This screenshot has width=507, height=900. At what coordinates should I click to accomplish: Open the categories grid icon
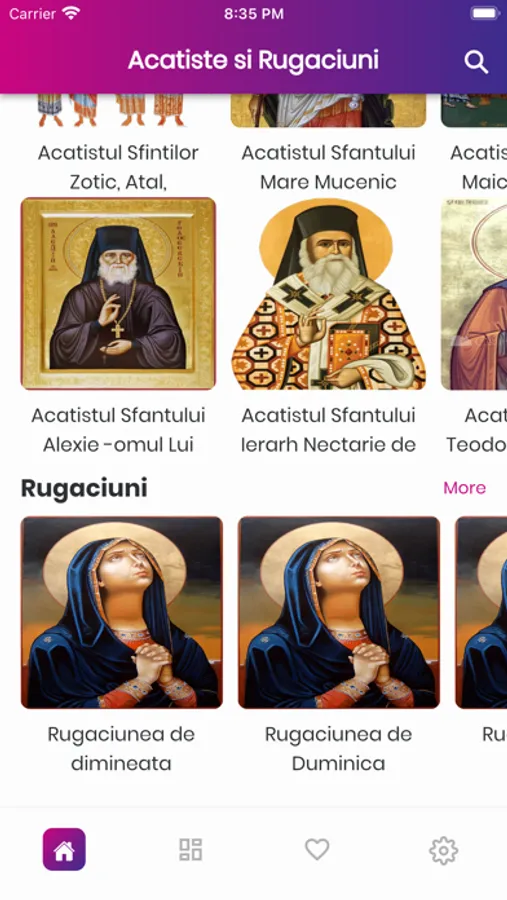(x=191, y=849)
